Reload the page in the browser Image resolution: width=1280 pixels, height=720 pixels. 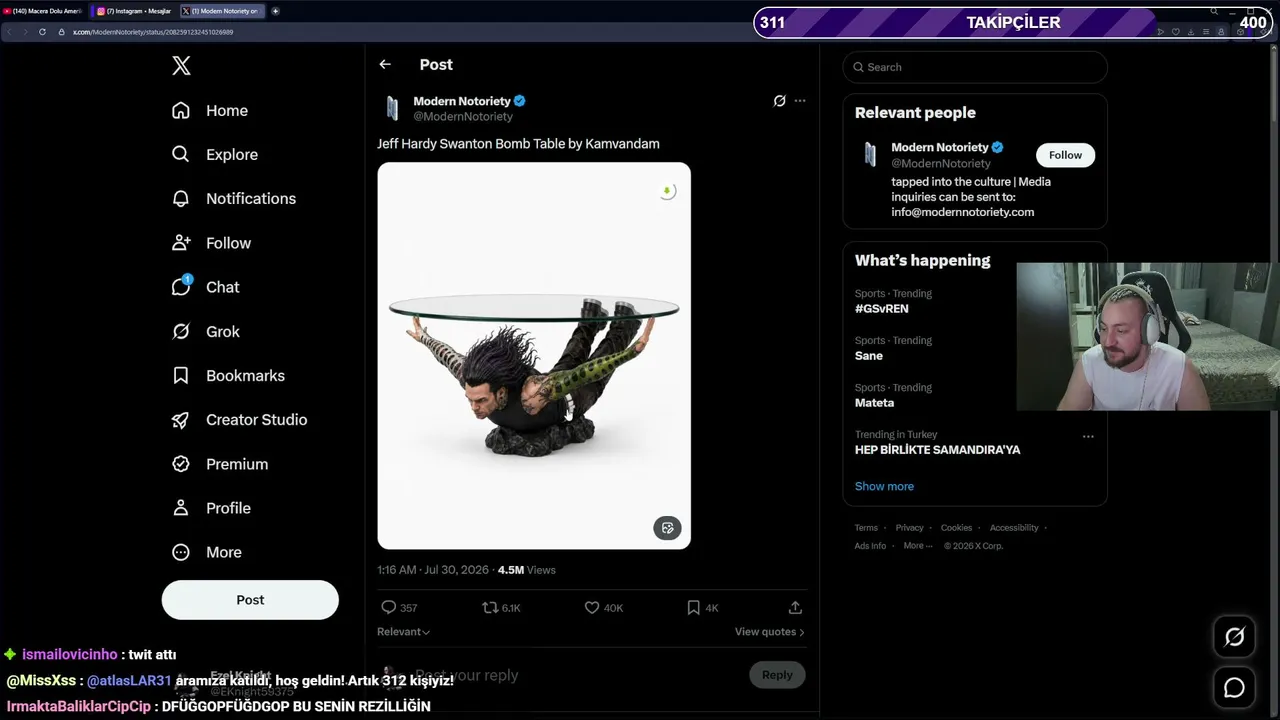[x=42, y=32]
